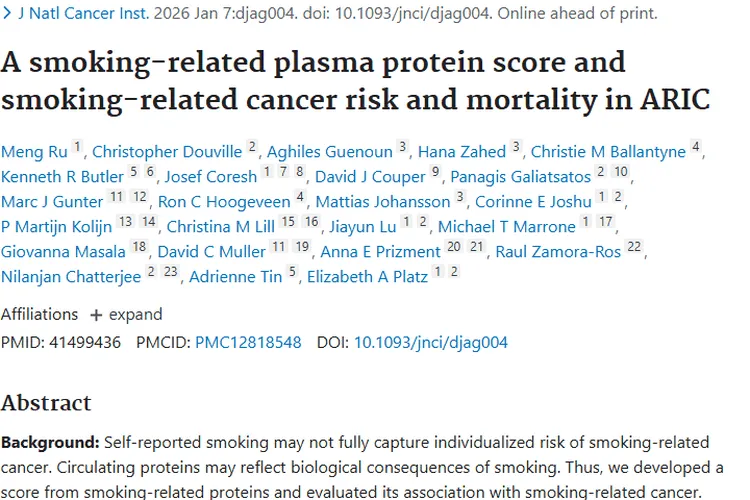Expand the journal citation chevron icon

[7, 15]
